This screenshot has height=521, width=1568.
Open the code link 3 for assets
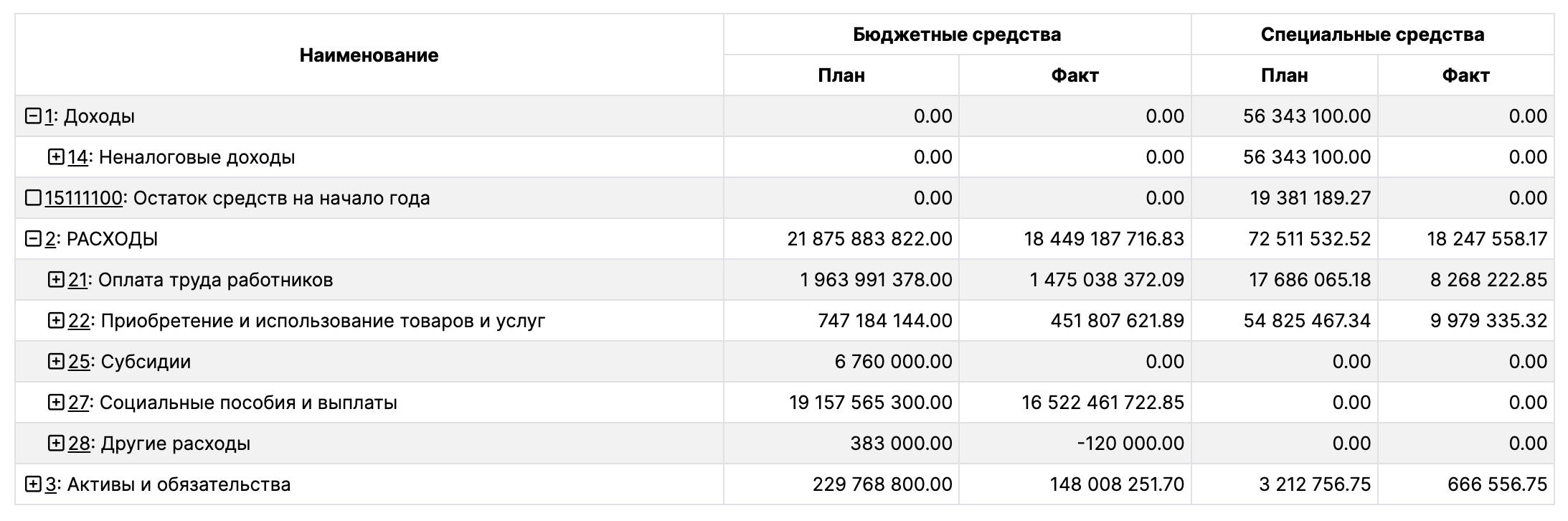coord(50,484)
